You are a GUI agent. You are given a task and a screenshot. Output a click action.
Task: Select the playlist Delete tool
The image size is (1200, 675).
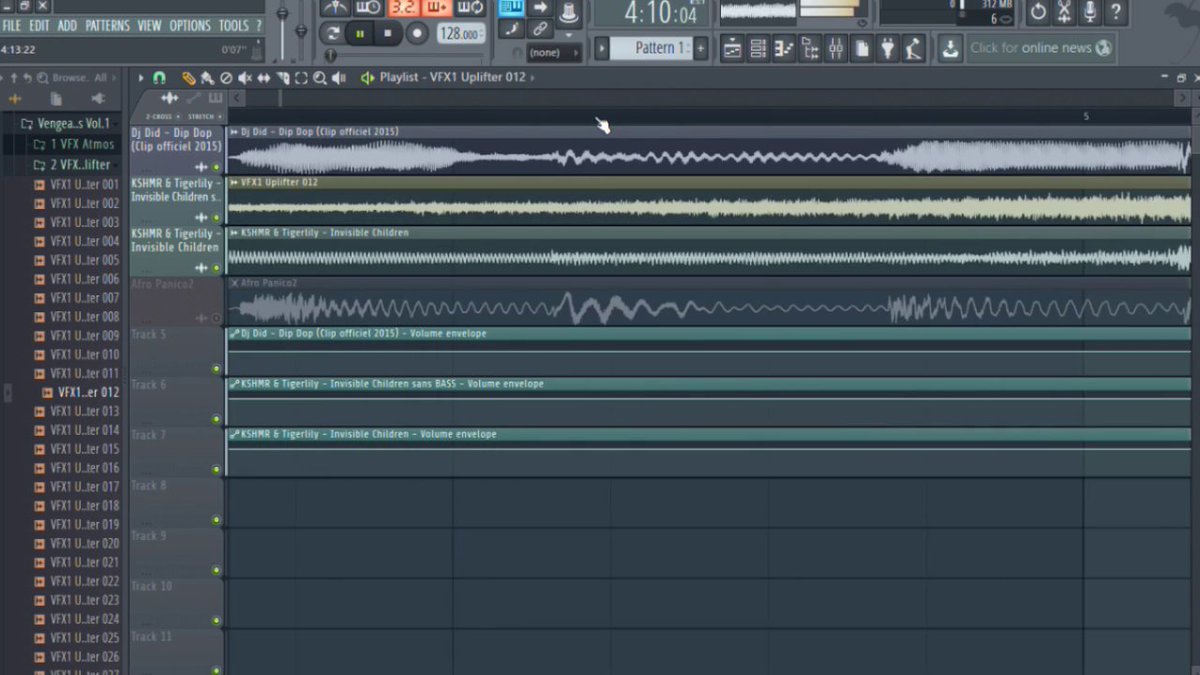pyautogui.click(x=226, y=78)
